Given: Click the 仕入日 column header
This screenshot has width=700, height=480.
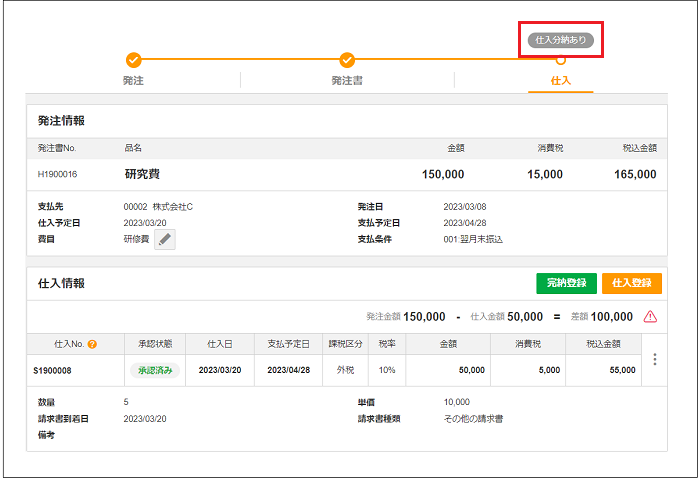Looking at the screenshot, I should click(x=220, y=344).
